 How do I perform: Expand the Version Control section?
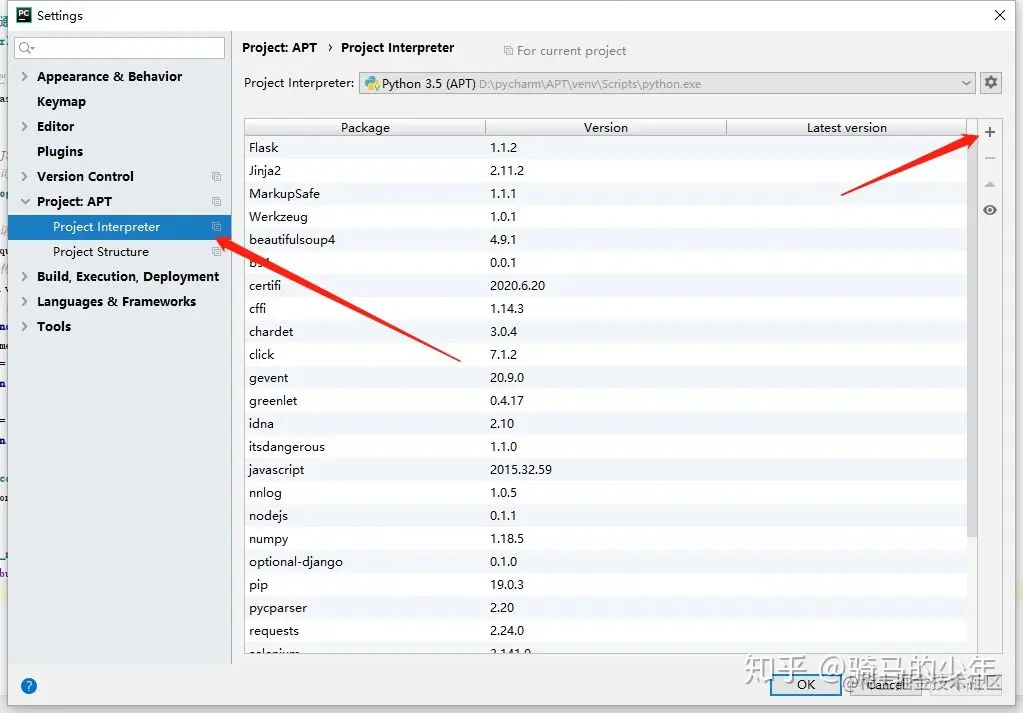[24, 177]
